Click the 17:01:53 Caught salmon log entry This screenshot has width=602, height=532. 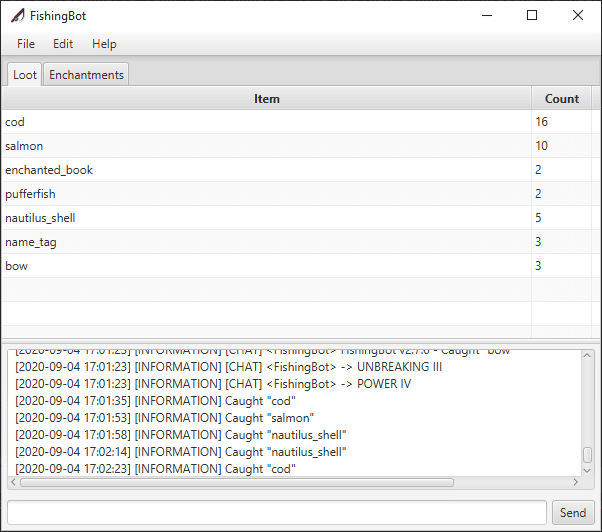[x=164, y=418]
